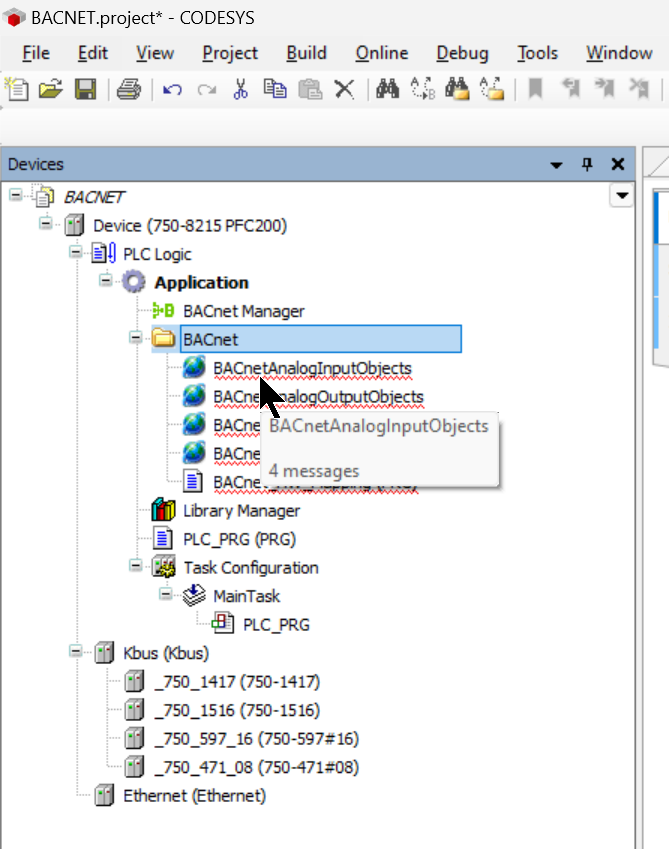Open Find with binoculars icon
Image resolution: width=669 pixels, height=849 pixels.
pos(388,88)
